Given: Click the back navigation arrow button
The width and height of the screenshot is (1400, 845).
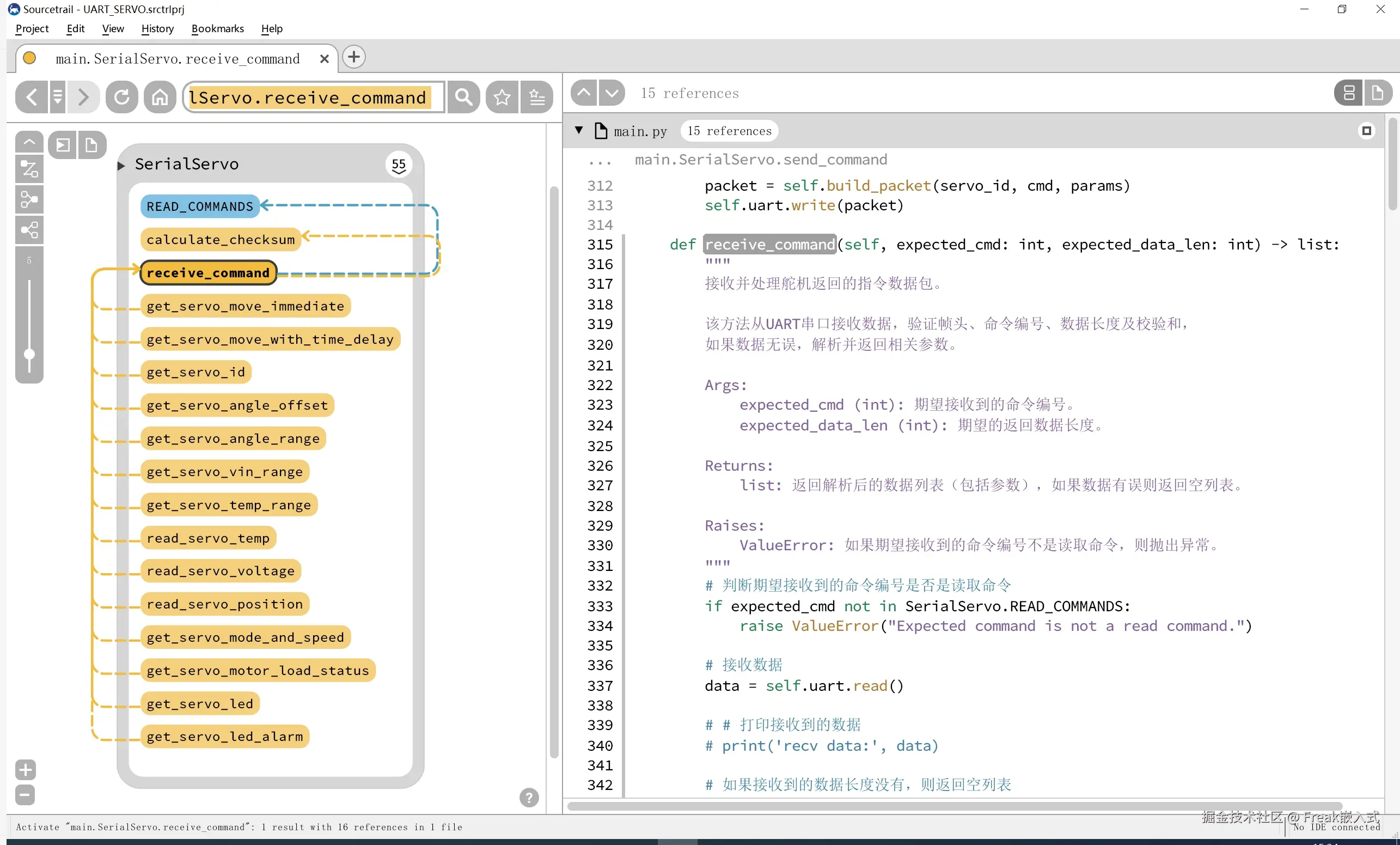Looking at the screenshot, I should point(32,97).
